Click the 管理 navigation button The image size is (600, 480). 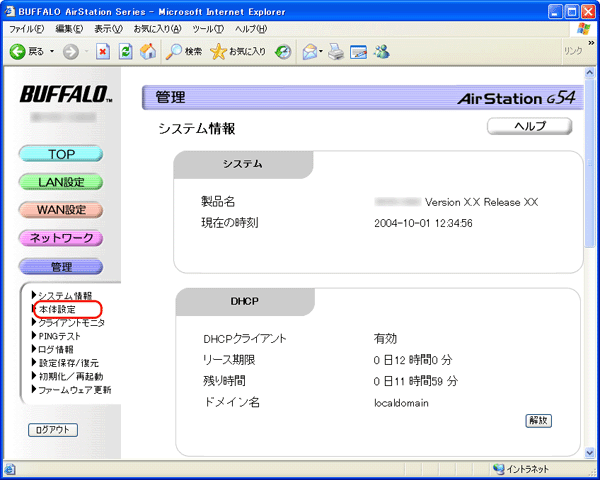(x=61, y=267)
